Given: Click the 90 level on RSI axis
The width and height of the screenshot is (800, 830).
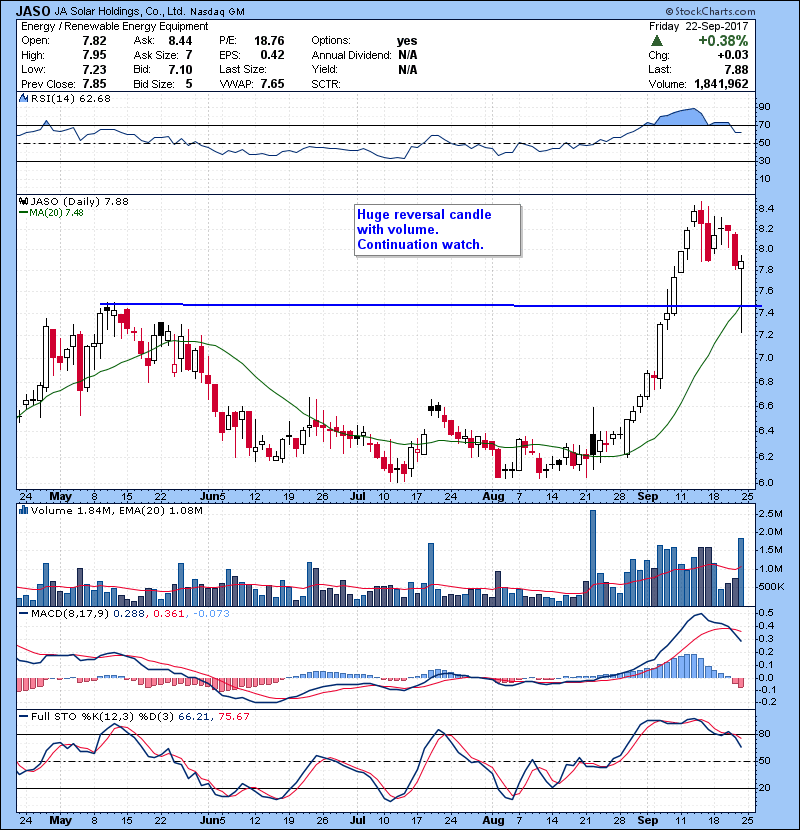Looking at the screenshot, I should click(765, 107).
